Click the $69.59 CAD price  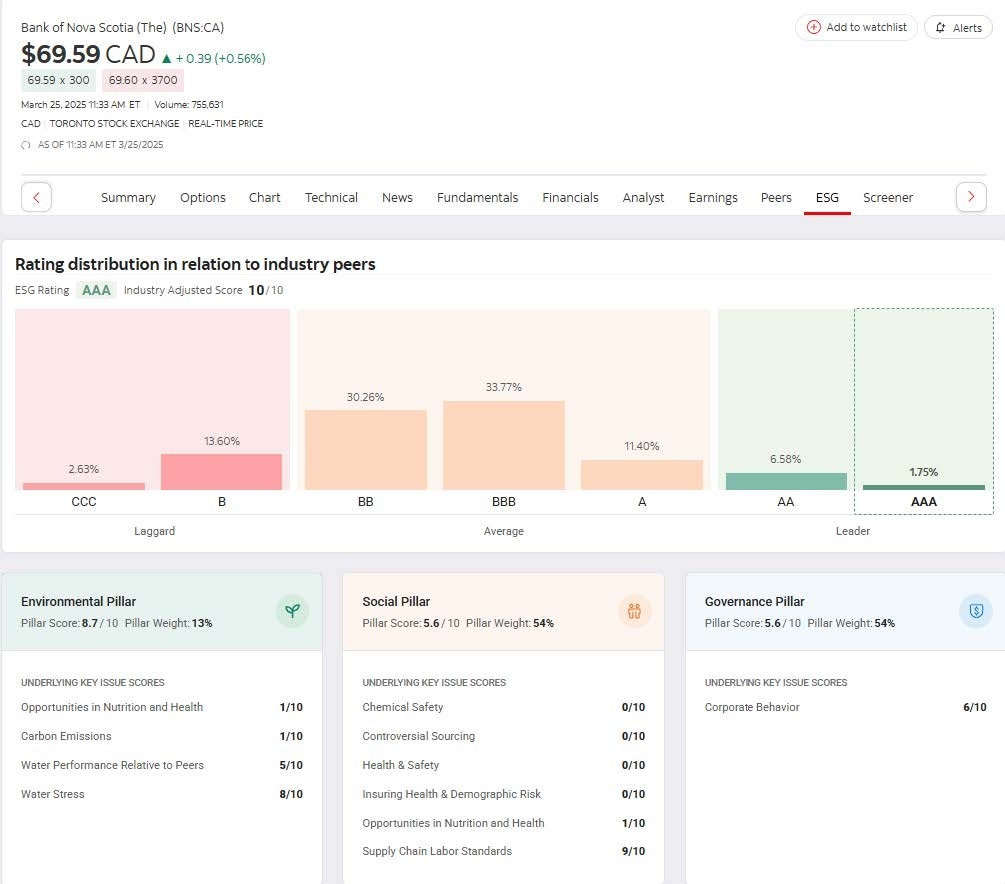[x=88, y=54]
